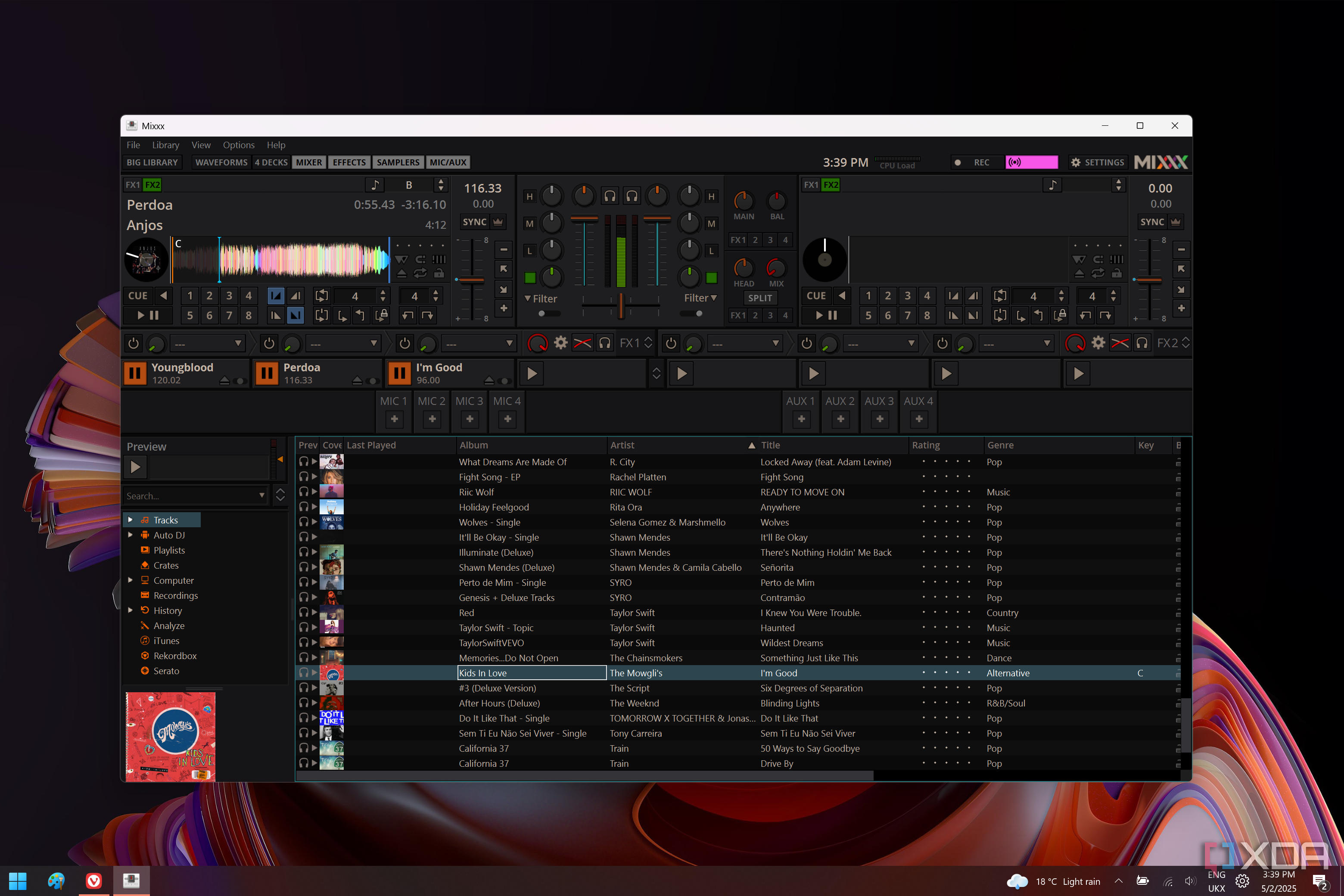Image resolution: width=1344 pixels, height=896 pixels.
Task: Pause the I'm Good sampler
Action: tap(399, 373)
